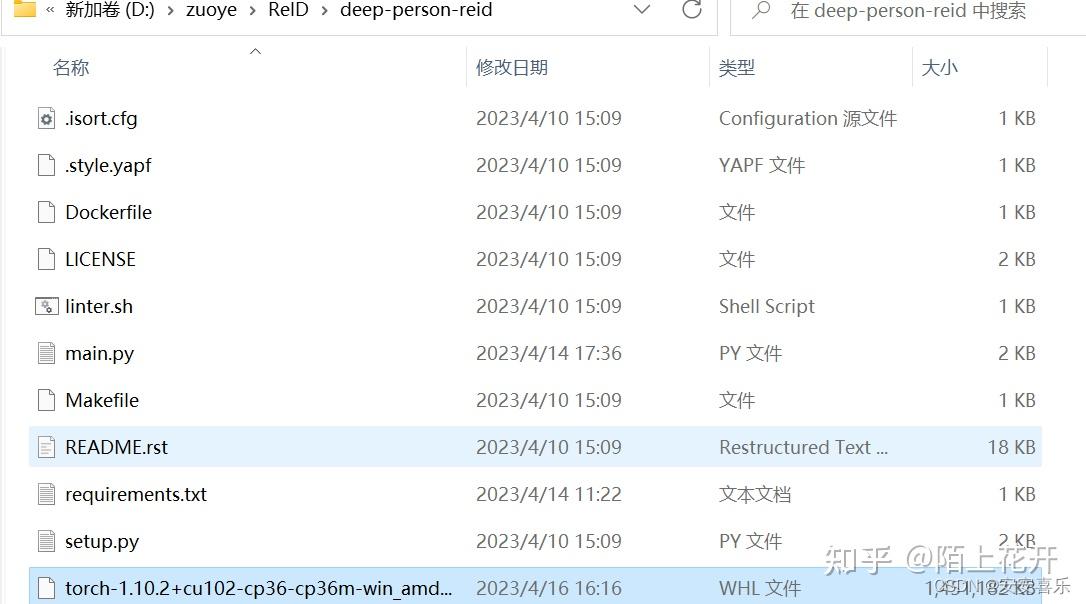Click the refresh button in address bar
Image resolution: width=1086 pixels, height=604 pixels.
coord(691,11)
